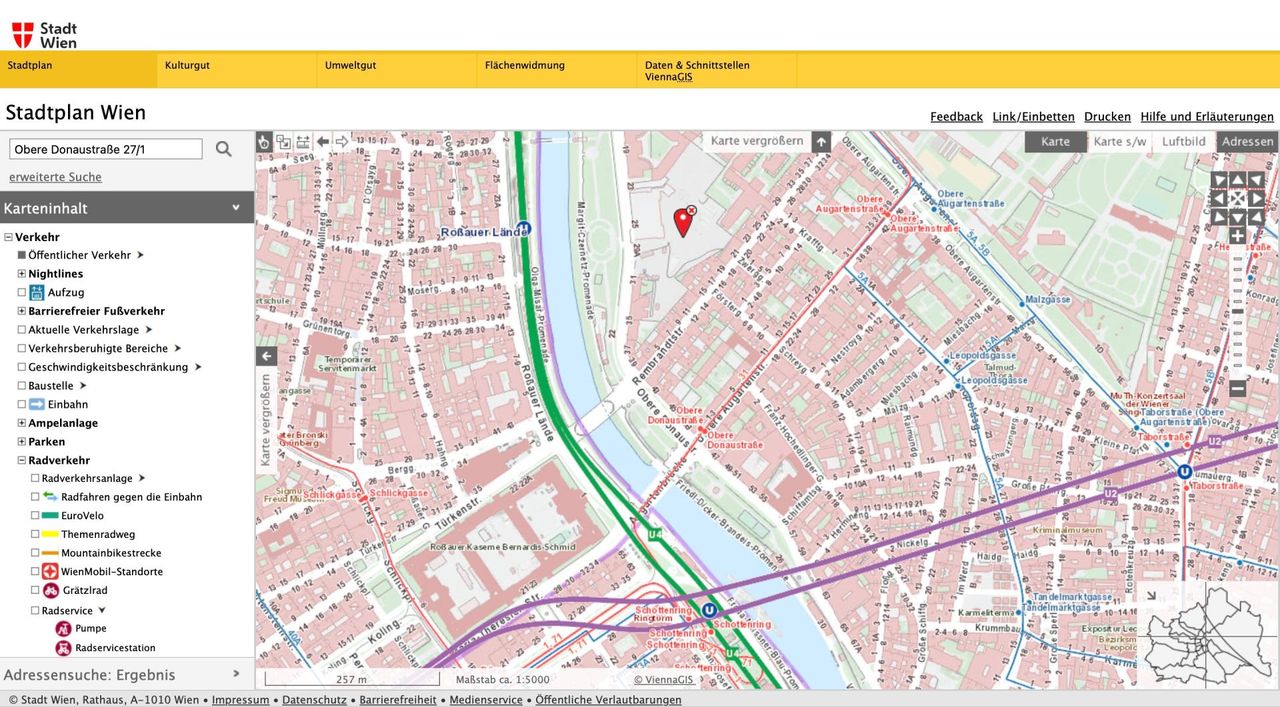Select the info pointer tool

[x=264, y=142]
